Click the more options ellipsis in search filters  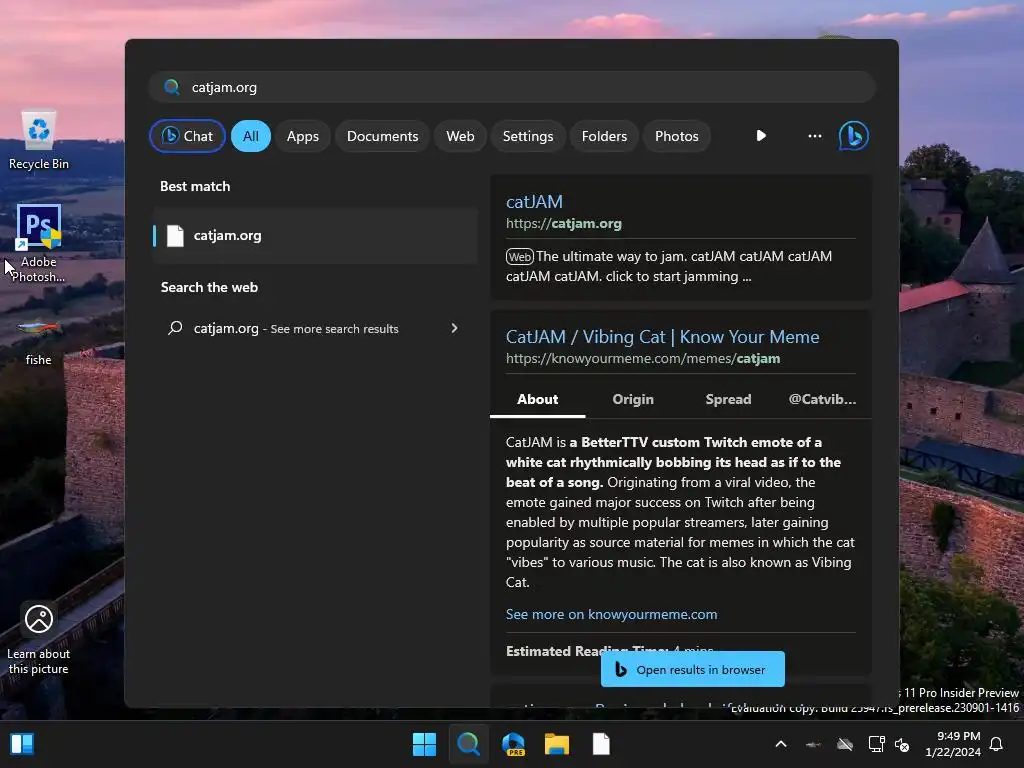pos(814,136)
